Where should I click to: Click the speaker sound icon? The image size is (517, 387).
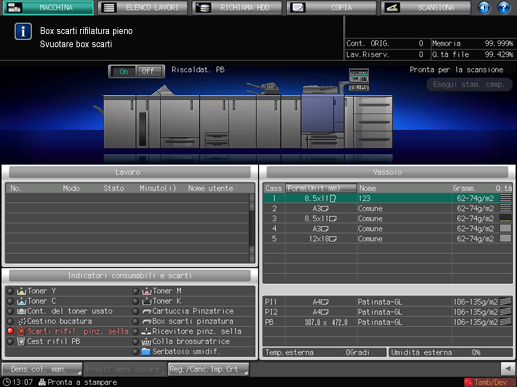coord(484,7)
